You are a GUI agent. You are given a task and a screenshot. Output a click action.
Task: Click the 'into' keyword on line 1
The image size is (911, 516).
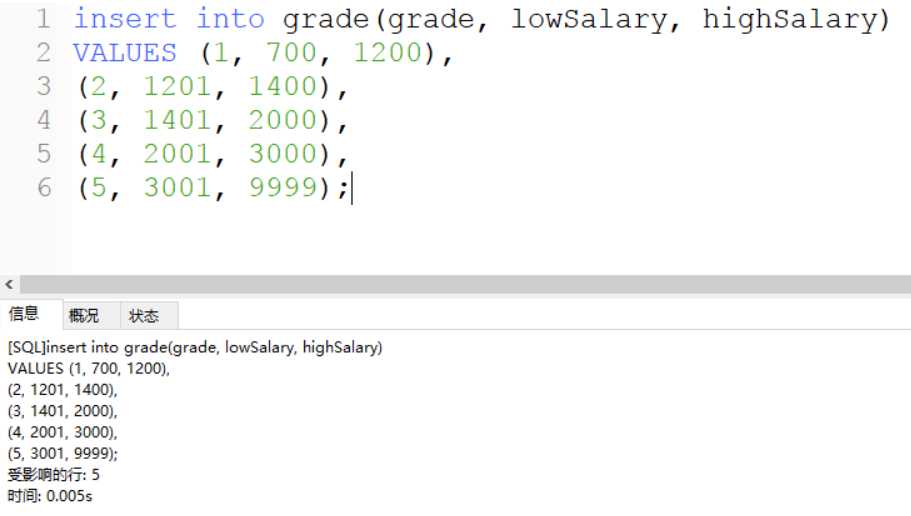coord(230,19)
